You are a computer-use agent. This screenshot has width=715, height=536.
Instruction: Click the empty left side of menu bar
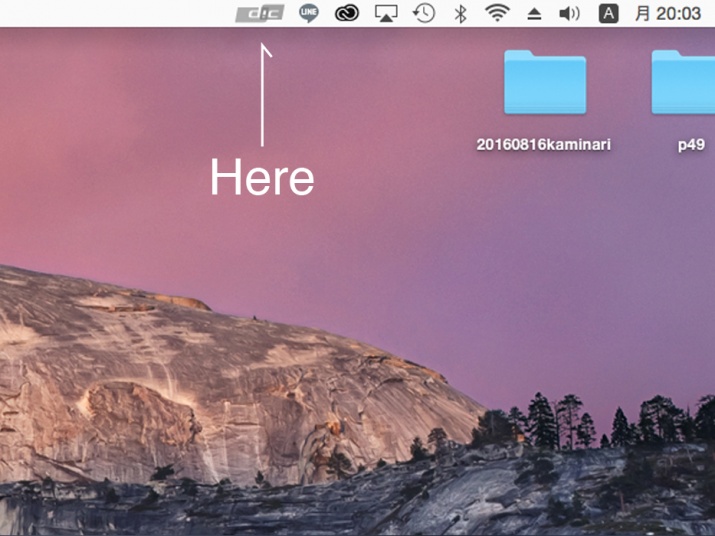click(100, 13)
